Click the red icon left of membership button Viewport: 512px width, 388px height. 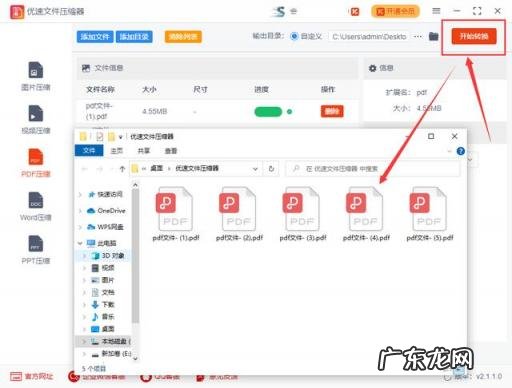(355, 12)
